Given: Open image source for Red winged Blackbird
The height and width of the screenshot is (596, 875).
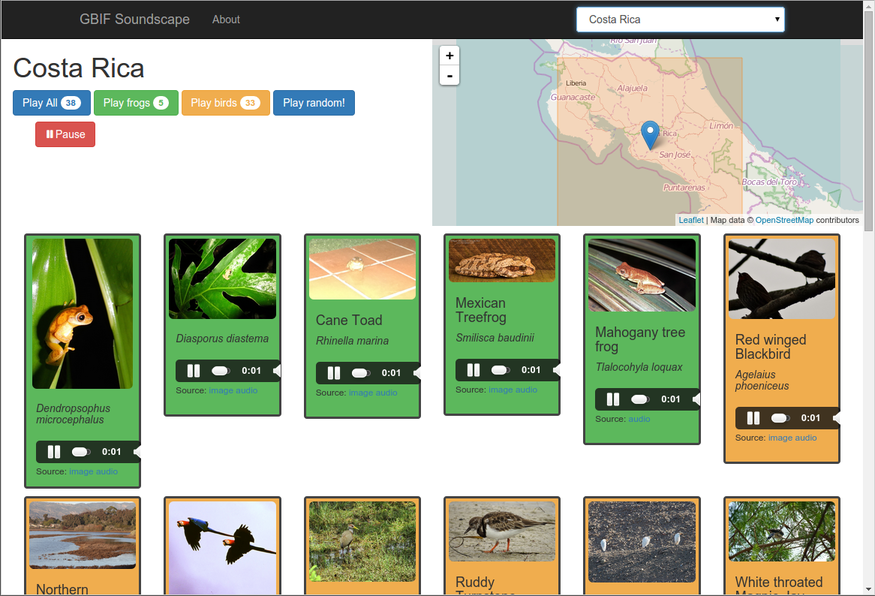Looking at the screenshot, I should pos(780,438).
